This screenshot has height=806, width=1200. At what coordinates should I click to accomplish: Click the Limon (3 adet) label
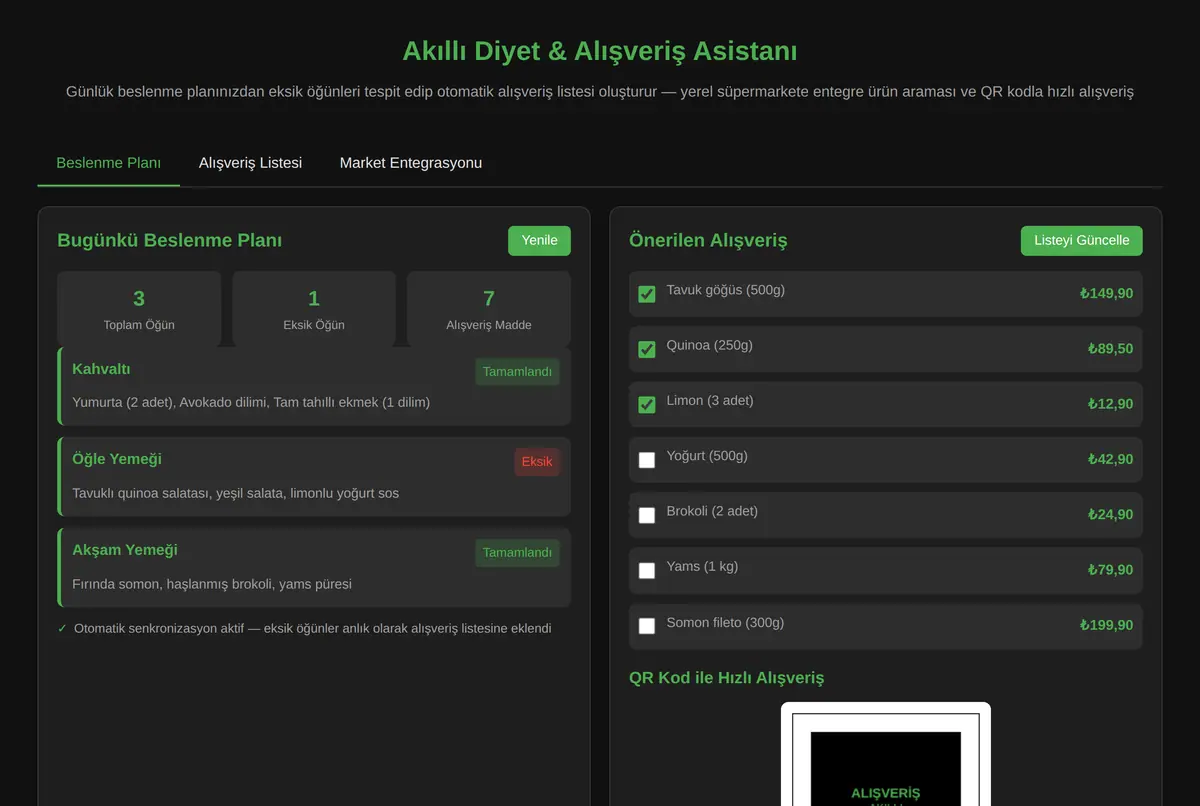click(710, 400)
